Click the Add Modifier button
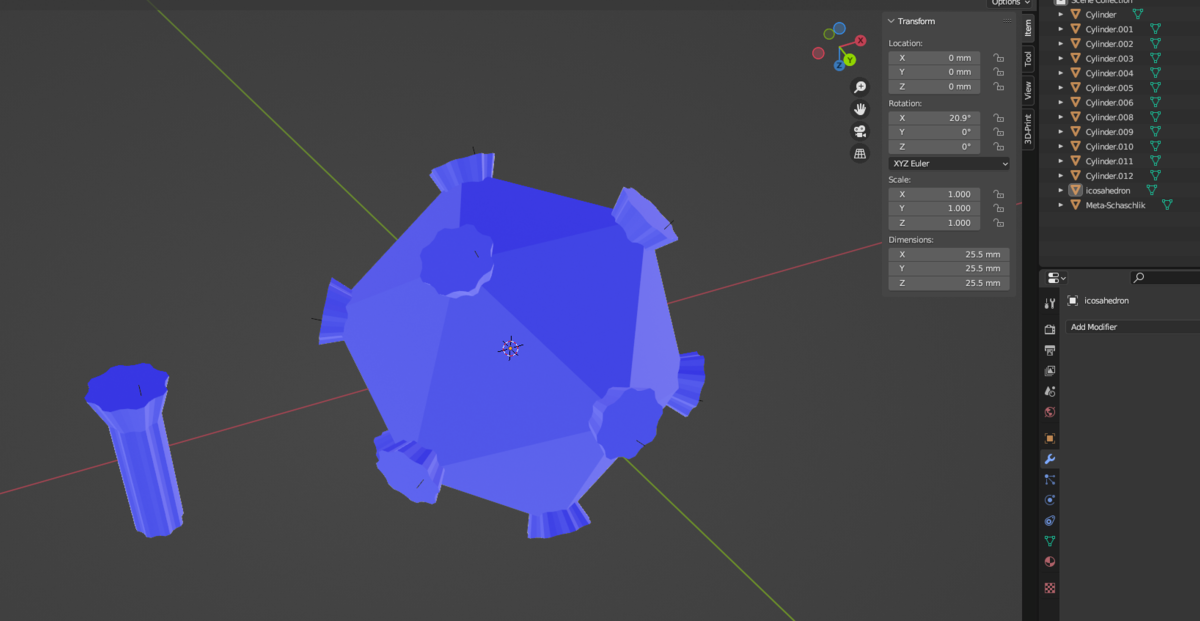This screenshot has width=1200, height=621. [x=1130, y=327]
